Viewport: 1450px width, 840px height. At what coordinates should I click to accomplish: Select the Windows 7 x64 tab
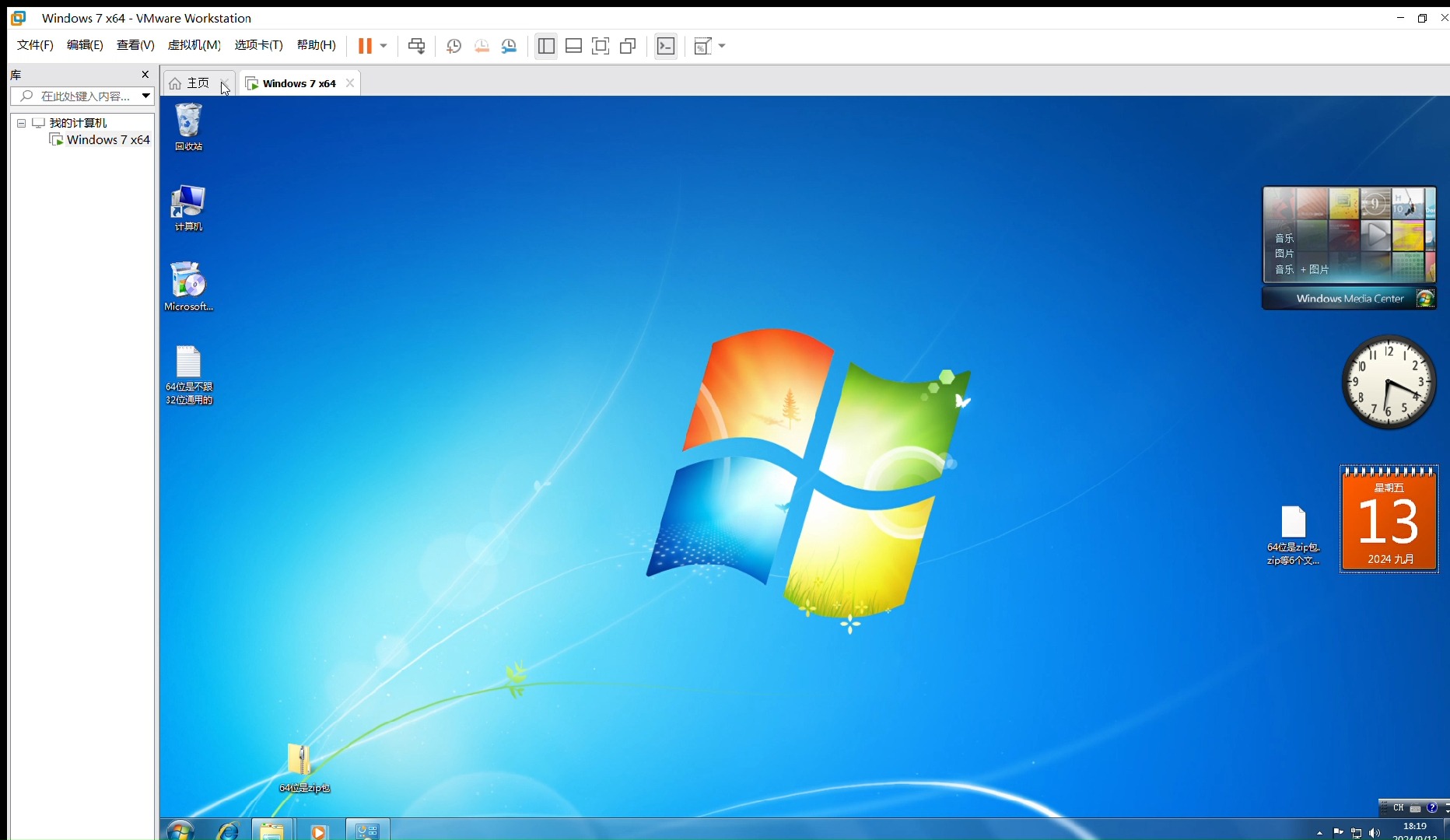tap(299, 83)
